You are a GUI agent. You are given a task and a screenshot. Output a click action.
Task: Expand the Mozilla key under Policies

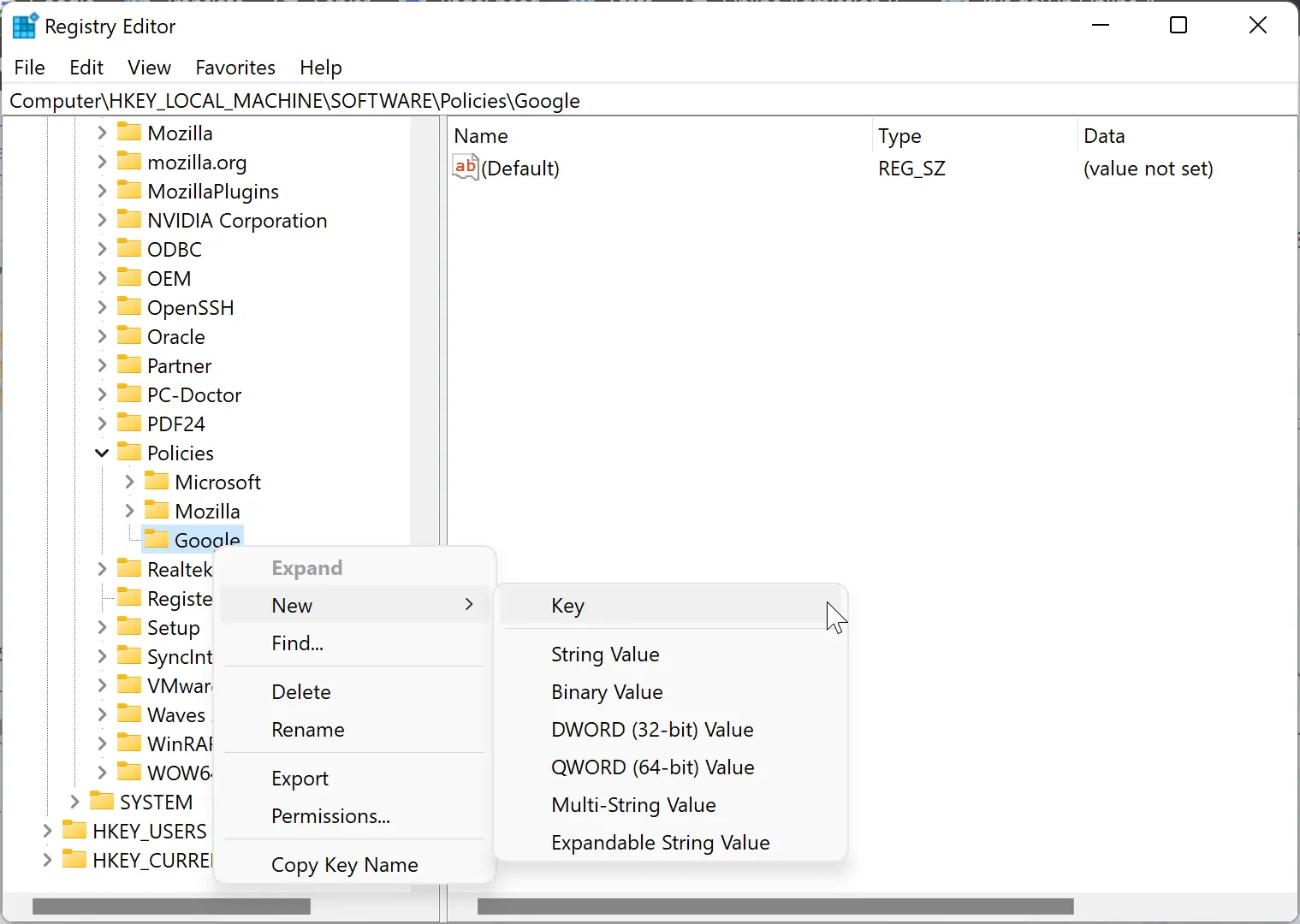129,511
